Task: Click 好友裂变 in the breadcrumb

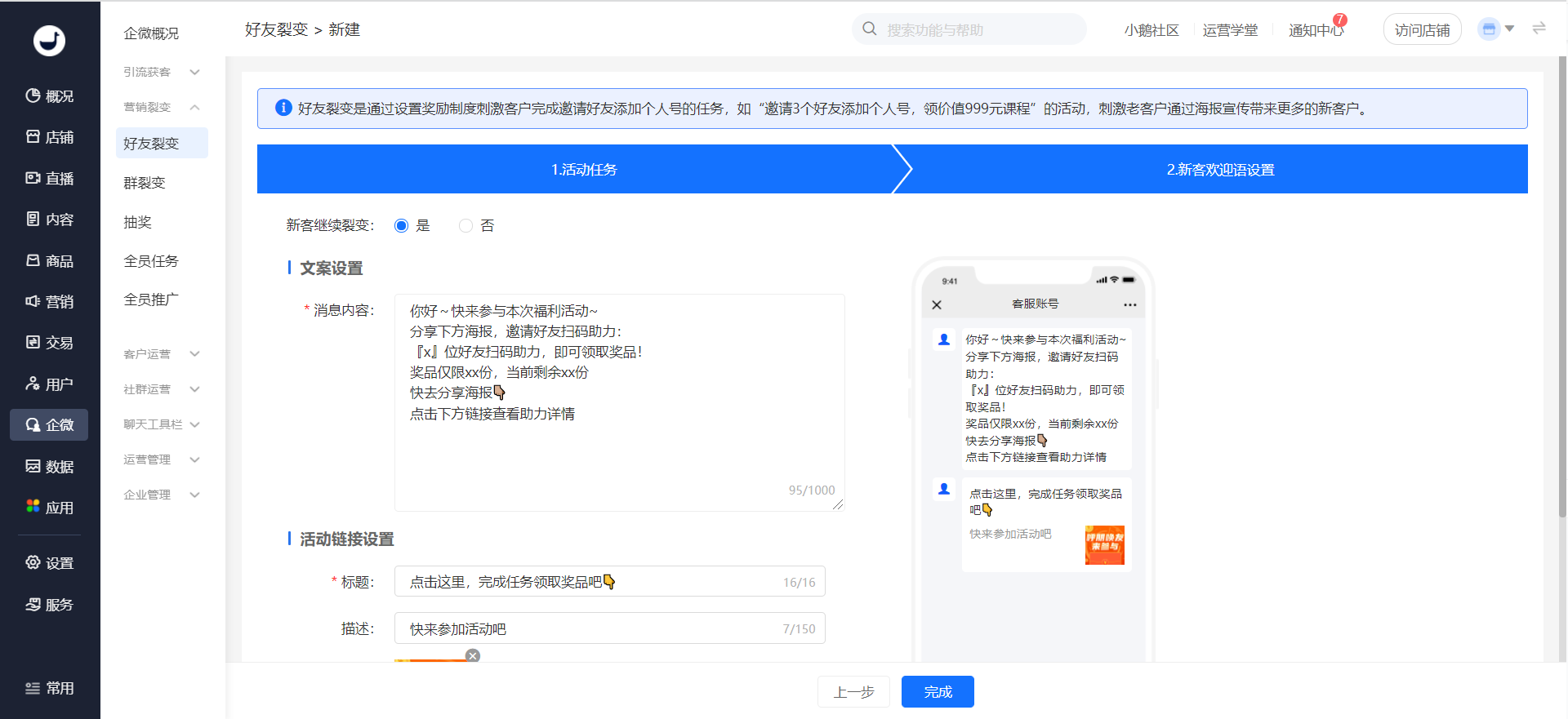Action: [276, 29]
